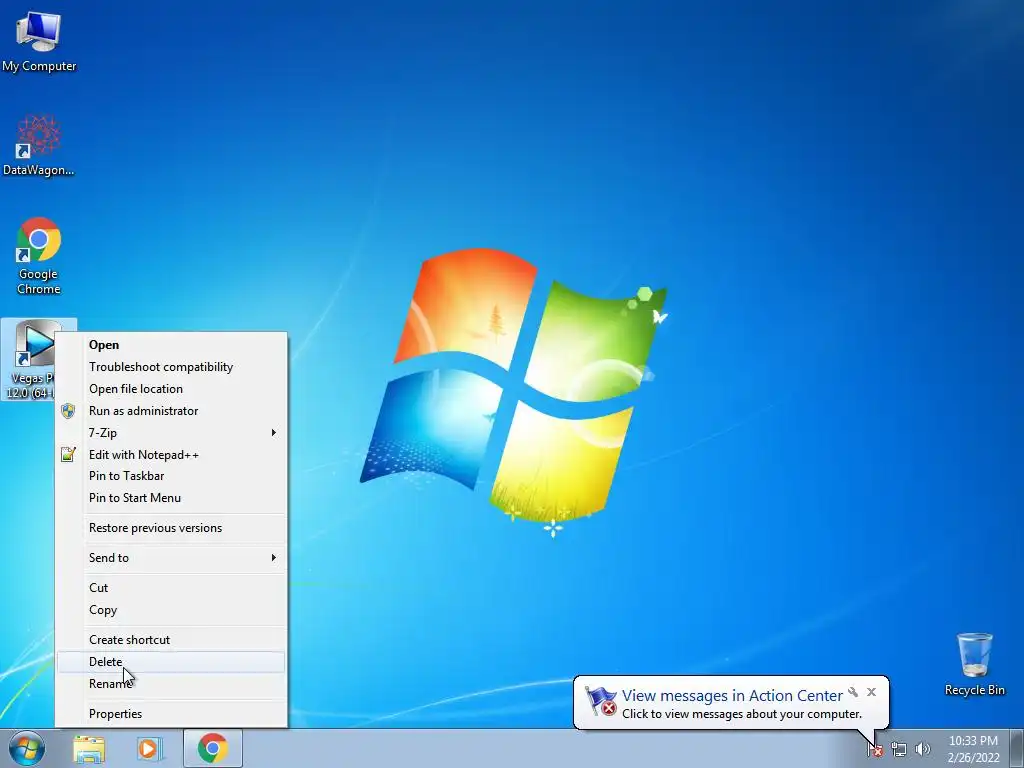
Task: Select the My Computer desktop icon
Action: [39, 42]
